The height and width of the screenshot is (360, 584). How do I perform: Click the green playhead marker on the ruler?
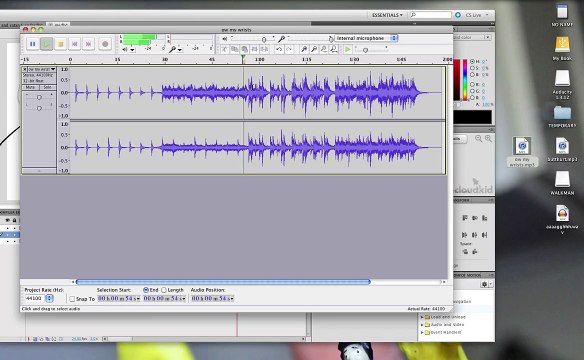click(243, 58)
